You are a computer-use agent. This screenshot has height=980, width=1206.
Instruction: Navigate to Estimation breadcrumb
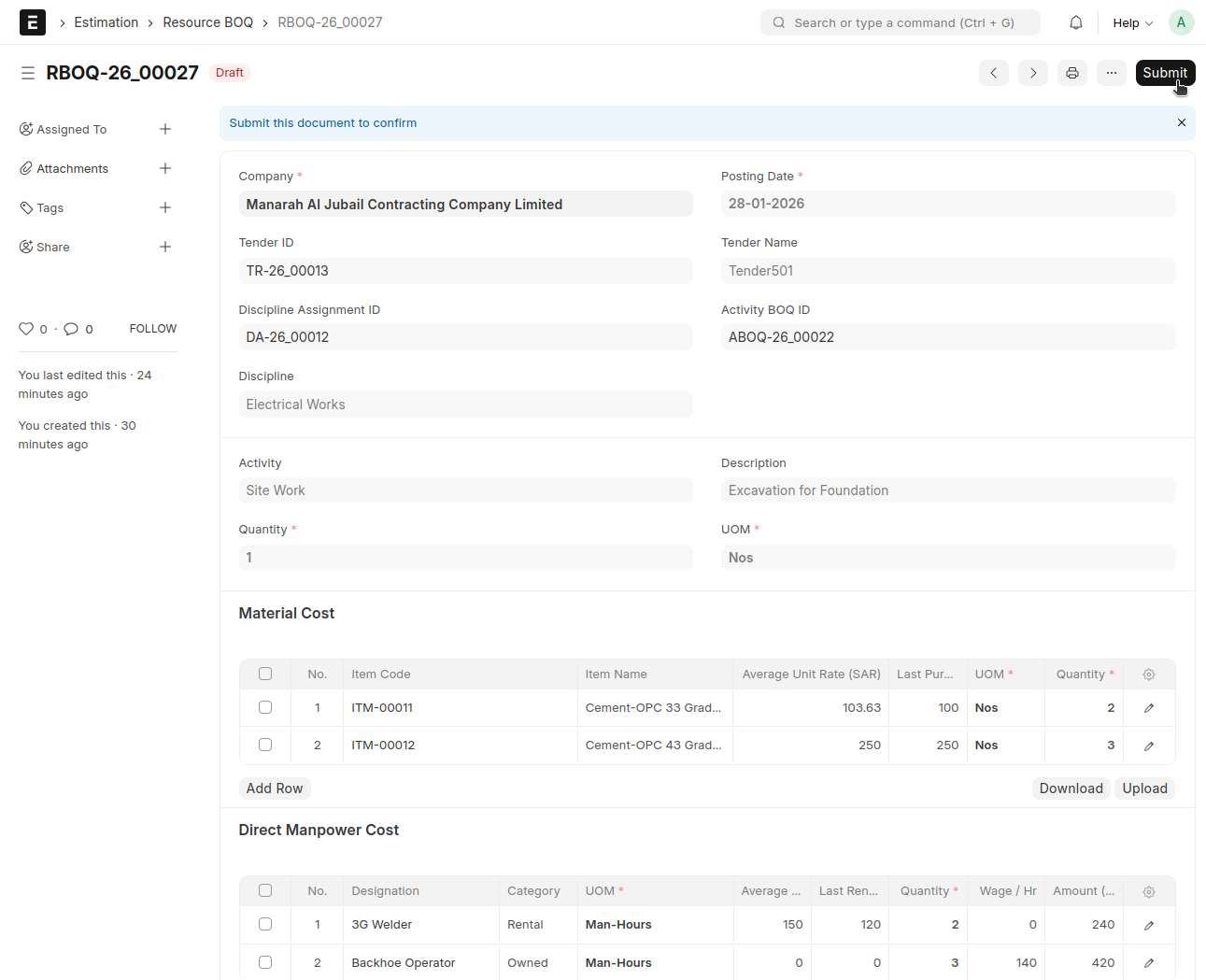click(106, 22)
